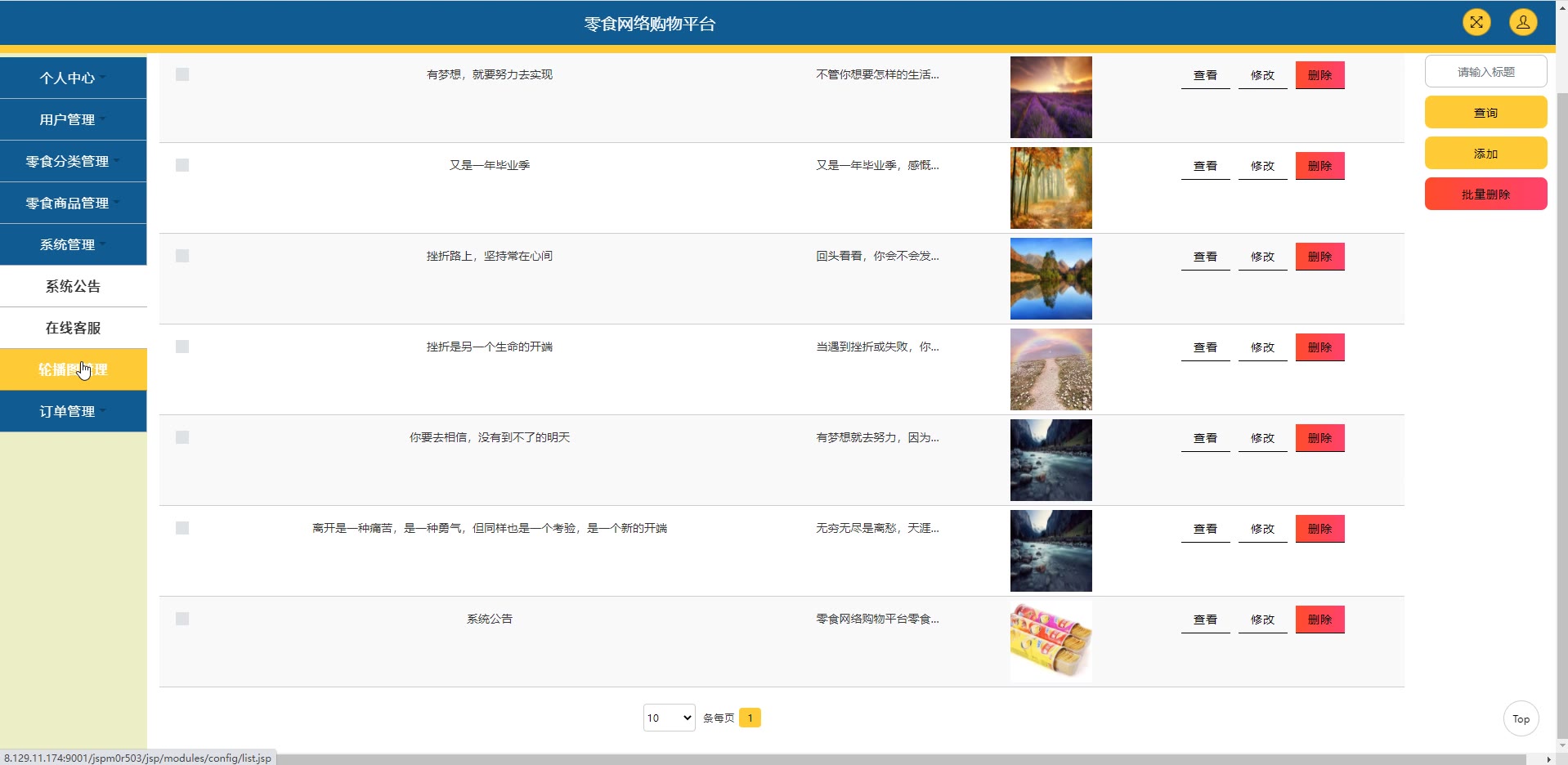
Task: Expand the 订单管理 sidebar menu
Action: pyautogui.click(x=74, y=411)
